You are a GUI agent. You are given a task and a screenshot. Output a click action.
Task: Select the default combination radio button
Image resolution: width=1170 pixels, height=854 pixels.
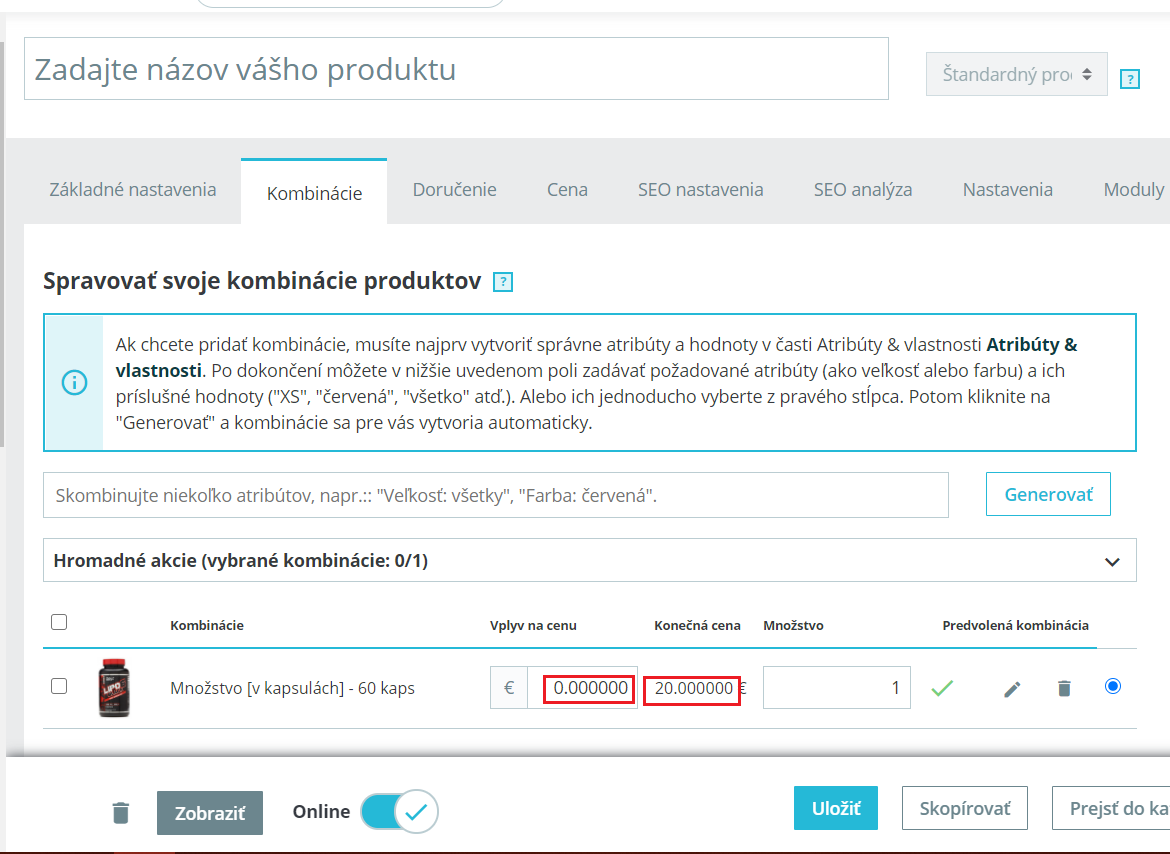(1113, 686)
